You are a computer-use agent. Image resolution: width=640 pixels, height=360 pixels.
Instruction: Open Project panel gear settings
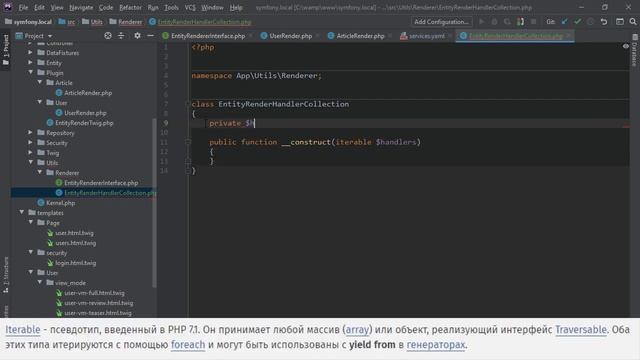(137, 36)
